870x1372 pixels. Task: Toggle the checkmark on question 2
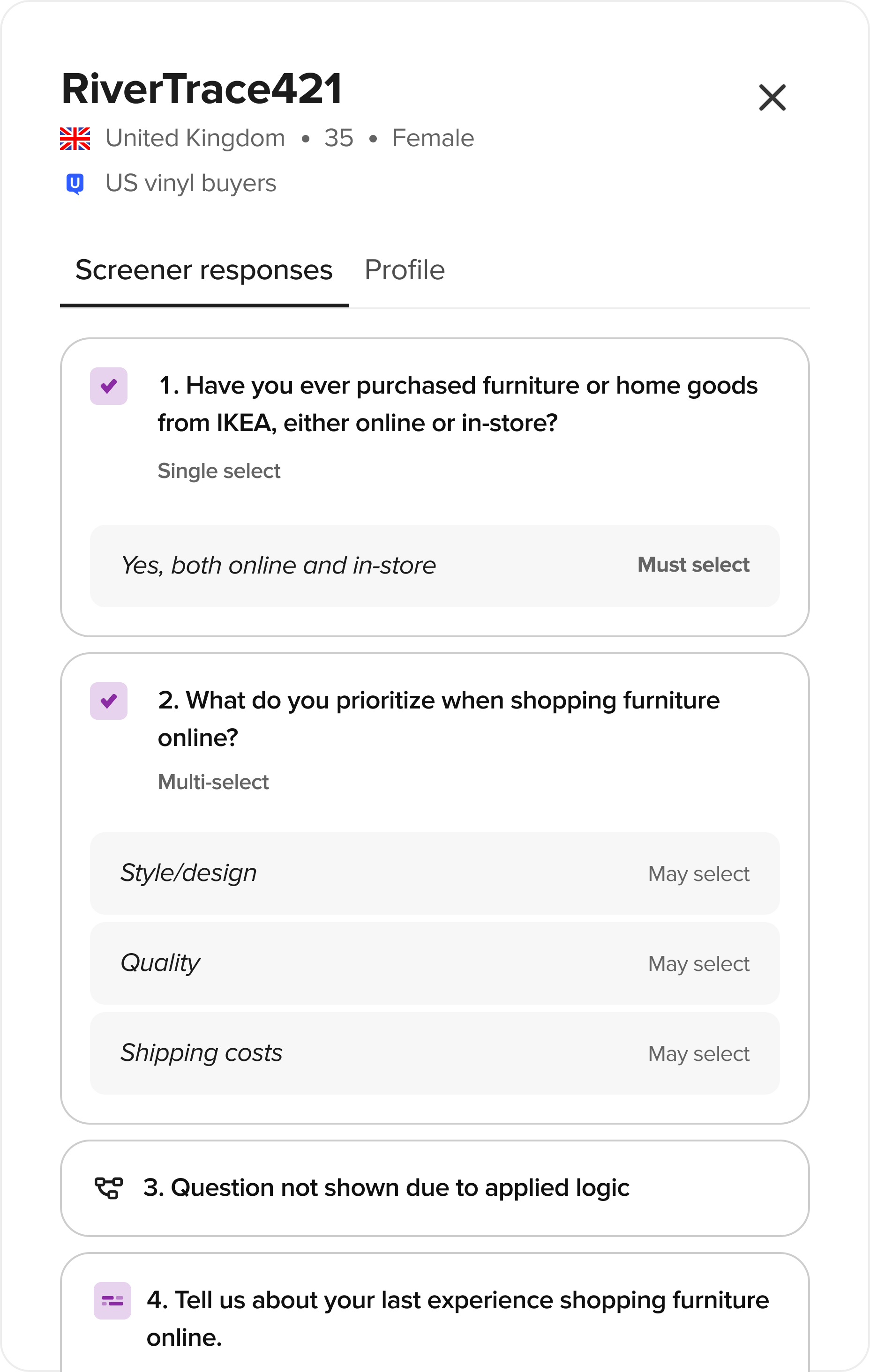109,701
